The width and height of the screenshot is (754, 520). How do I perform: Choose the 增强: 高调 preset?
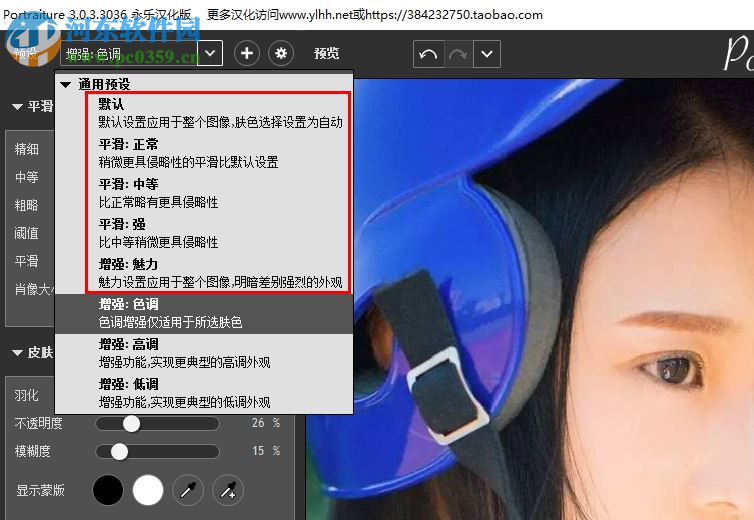point(204,353)
